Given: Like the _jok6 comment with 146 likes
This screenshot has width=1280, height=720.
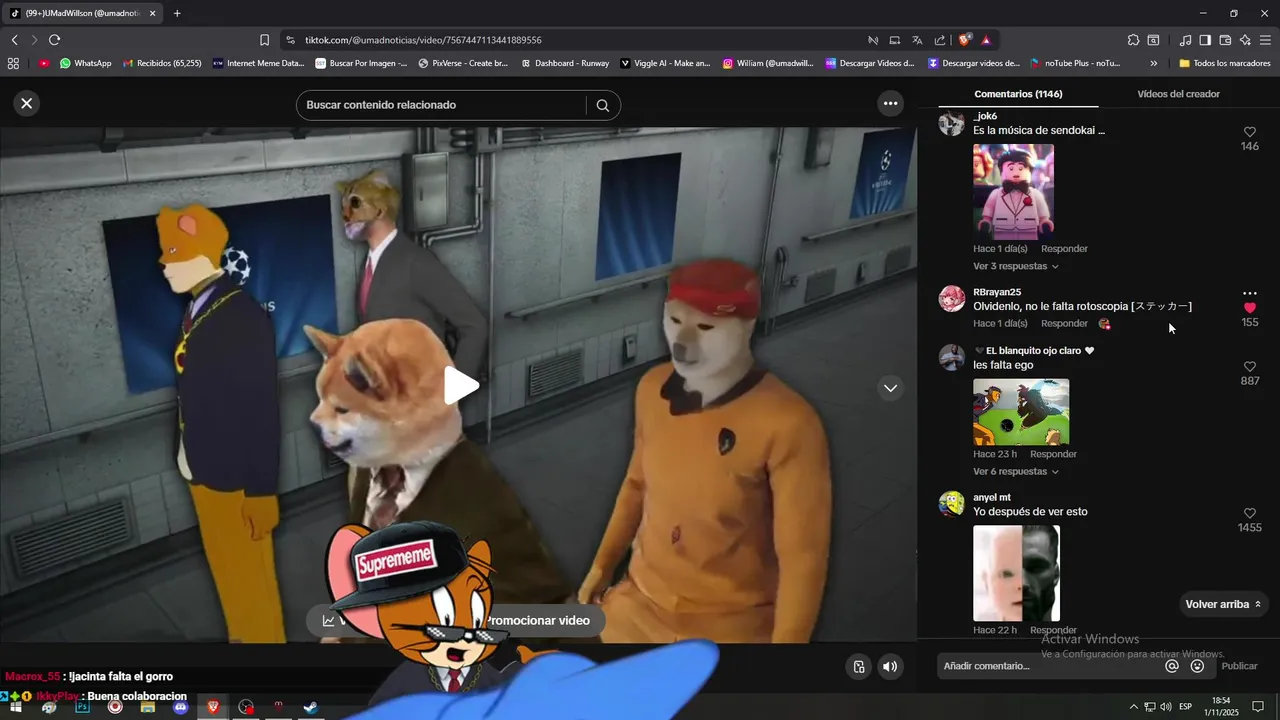Looking at the screenshot, I should click(1249, 132).
